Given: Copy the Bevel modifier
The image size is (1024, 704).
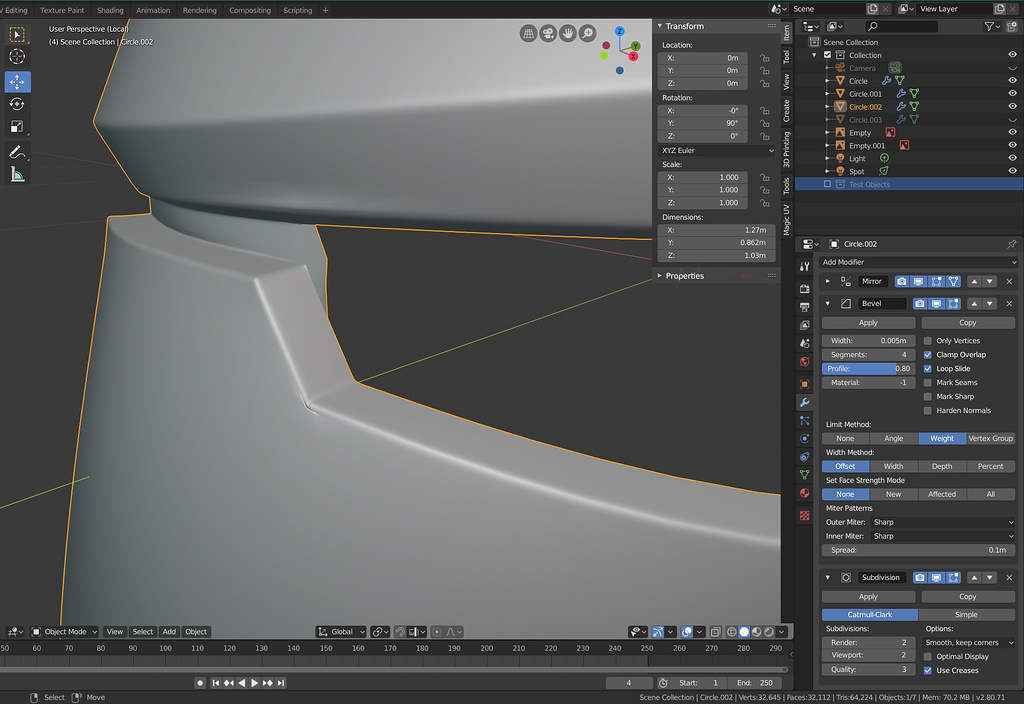Looking at the screenshot, I should click(x=968, y=323).
